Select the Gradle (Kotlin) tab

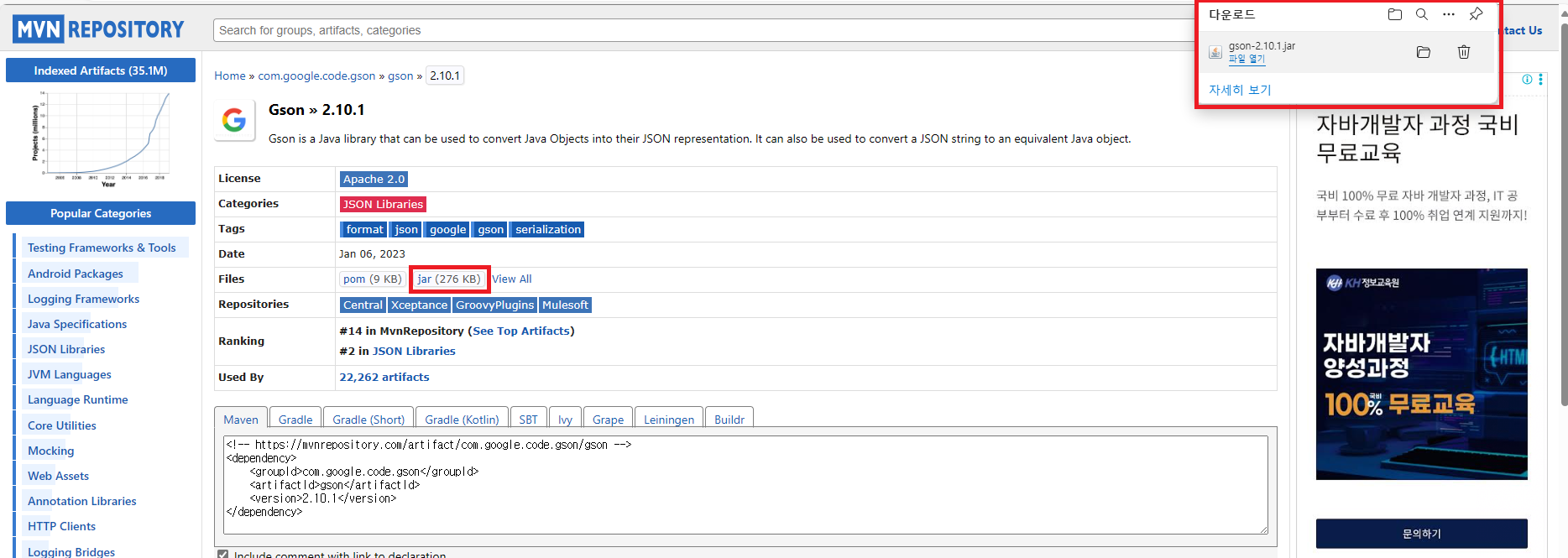click(x=462, y=420)
